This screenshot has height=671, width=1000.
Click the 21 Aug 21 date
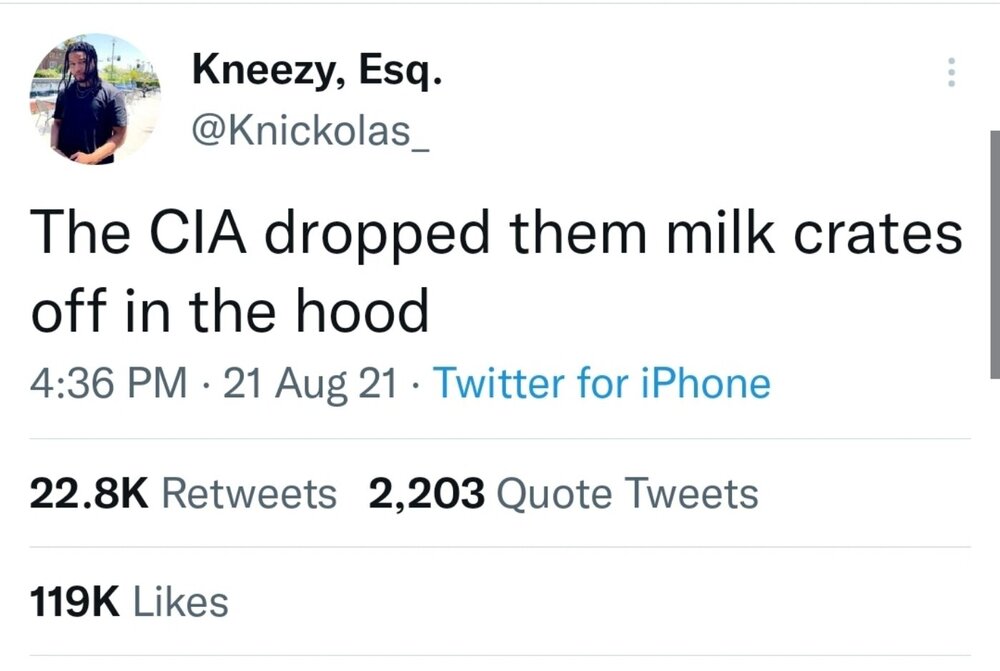tap(311, 384)
